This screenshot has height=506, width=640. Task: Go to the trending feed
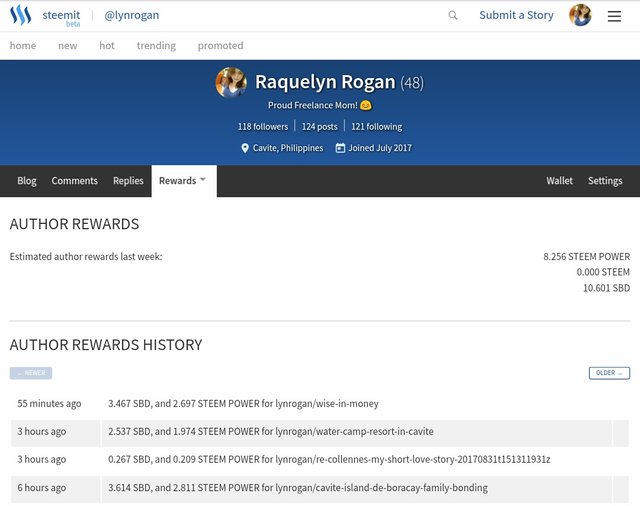point(156,45)
